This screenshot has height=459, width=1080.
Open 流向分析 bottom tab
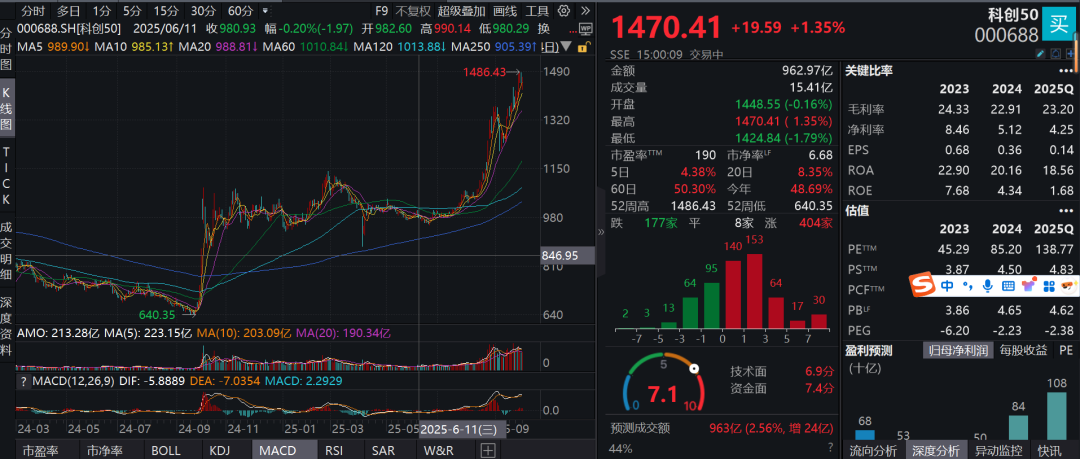click(872, 451)
